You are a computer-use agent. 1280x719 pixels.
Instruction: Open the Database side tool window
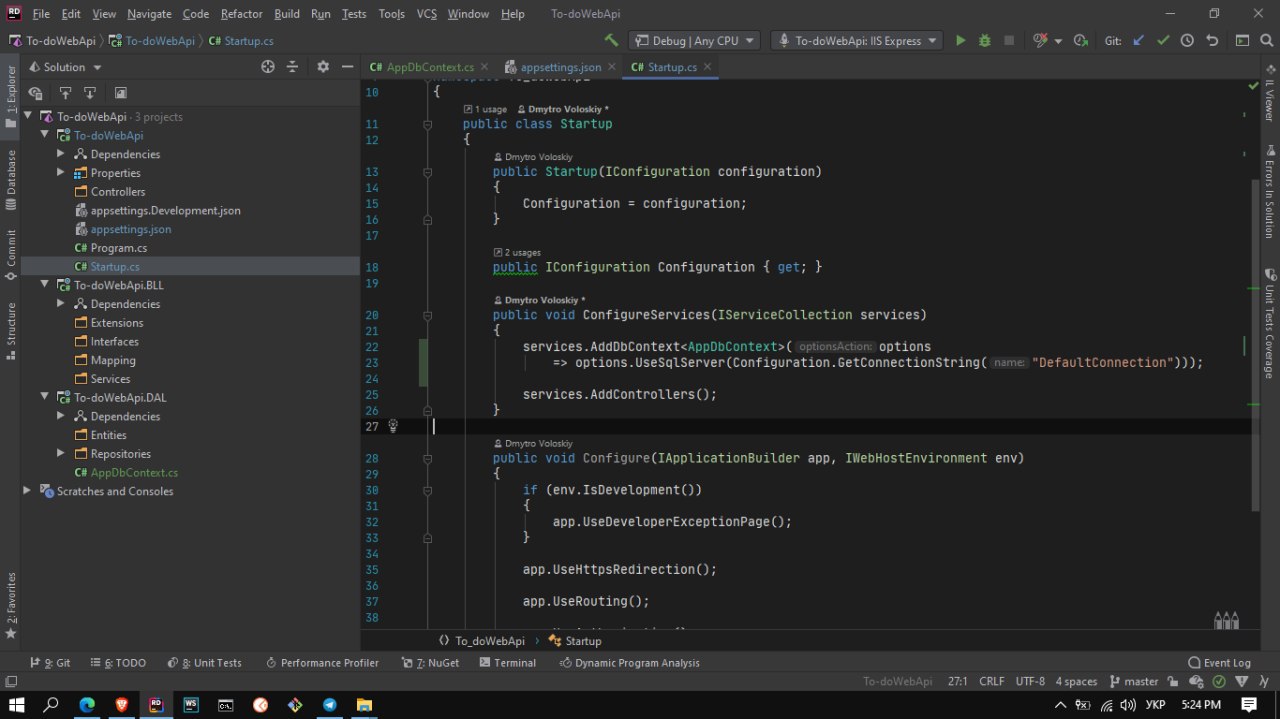point(11,179)
